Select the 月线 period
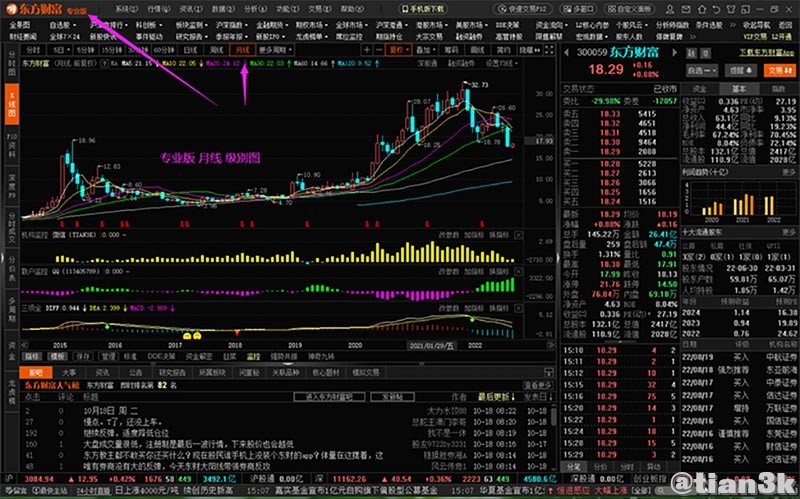Image resolution: width=800 pixels, height=499 pixels. 242,50
